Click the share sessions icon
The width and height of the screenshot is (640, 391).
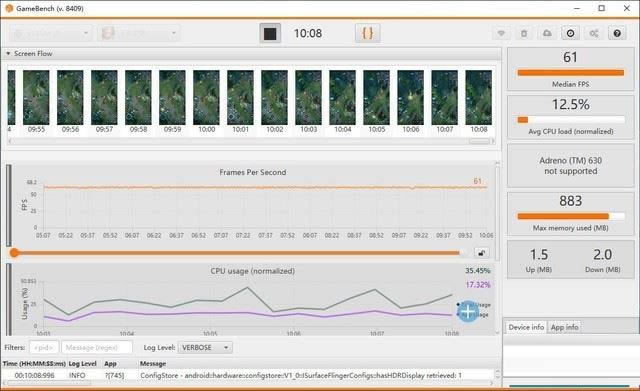(594, 33)
